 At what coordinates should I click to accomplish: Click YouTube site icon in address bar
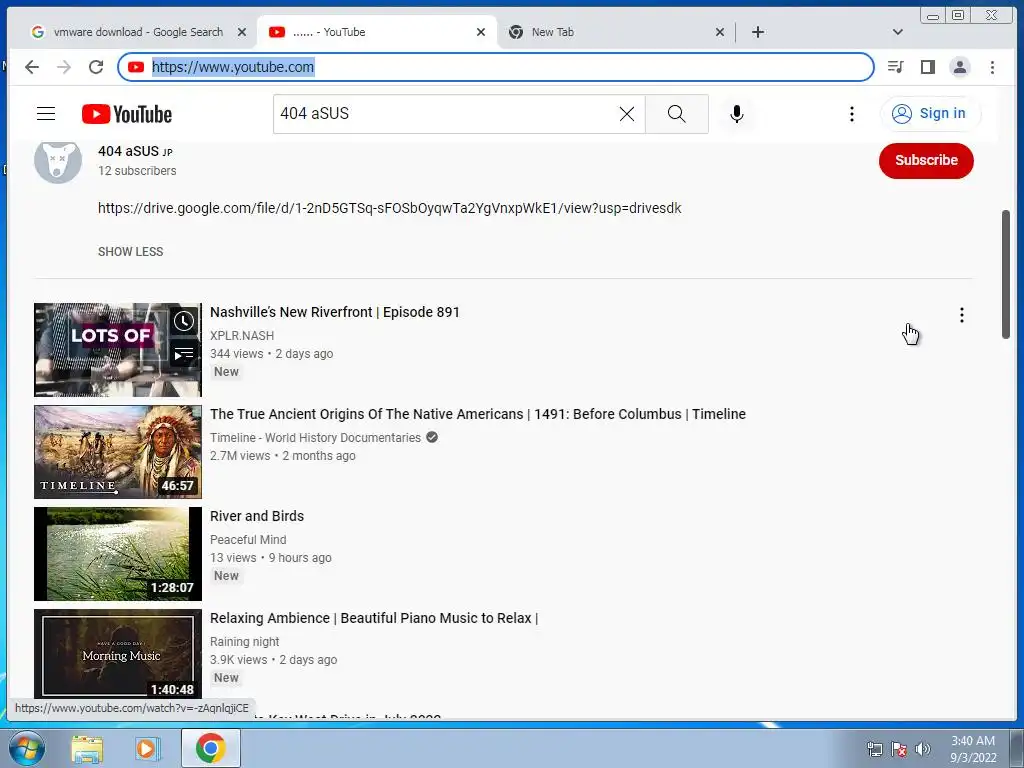click(x=136, y=67)
